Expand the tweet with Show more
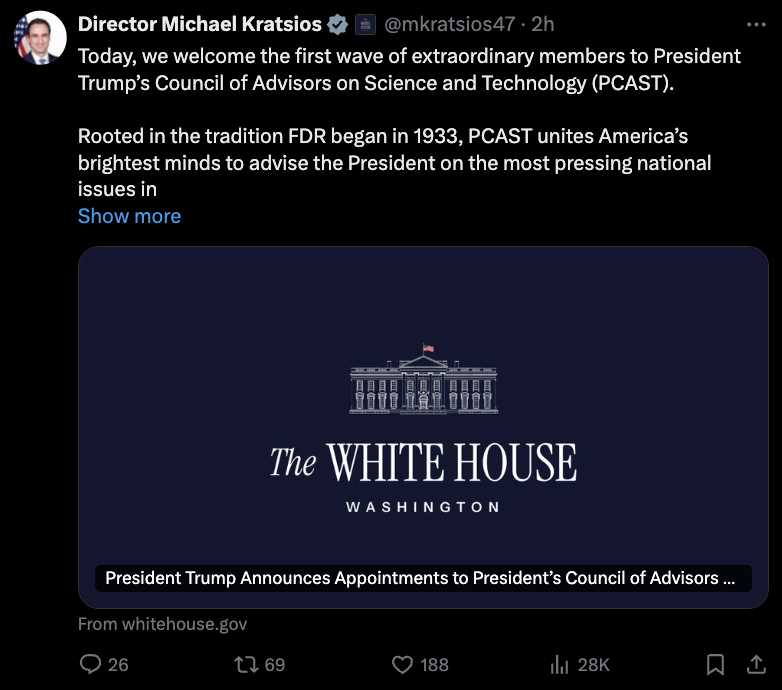The height and width of the screenshot is (690, 782). 129,216
